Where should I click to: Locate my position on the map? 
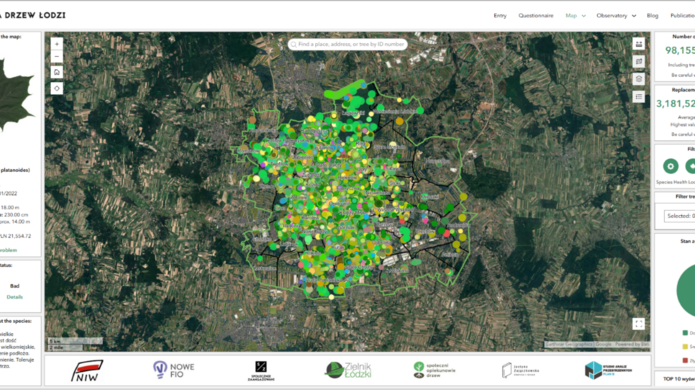[57, 88]
